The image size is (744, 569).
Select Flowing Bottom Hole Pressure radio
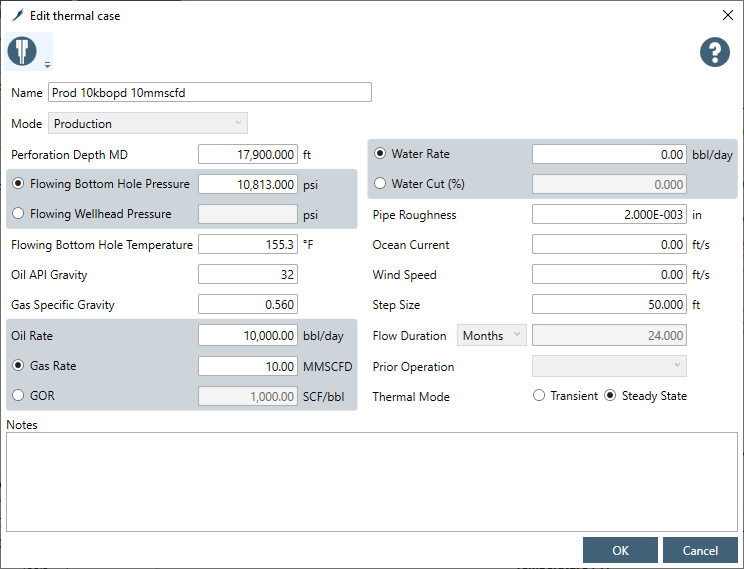point(18,184)
